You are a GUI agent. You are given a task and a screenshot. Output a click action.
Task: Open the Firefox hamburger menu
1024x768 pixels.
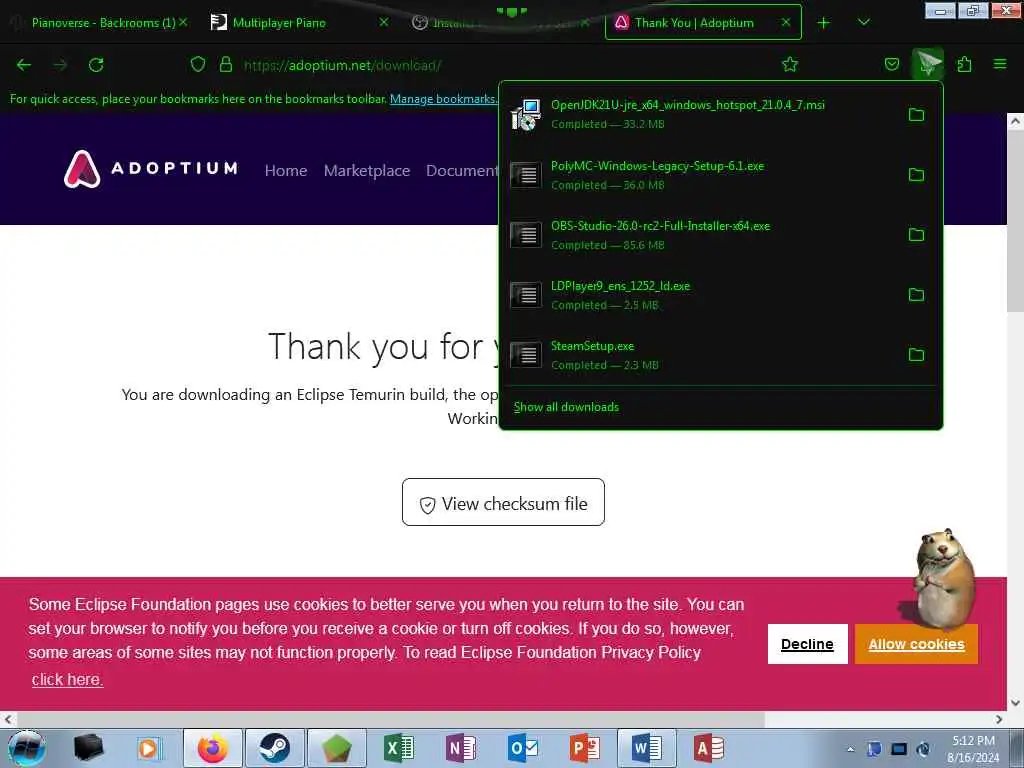click(x=1000, y=64)
